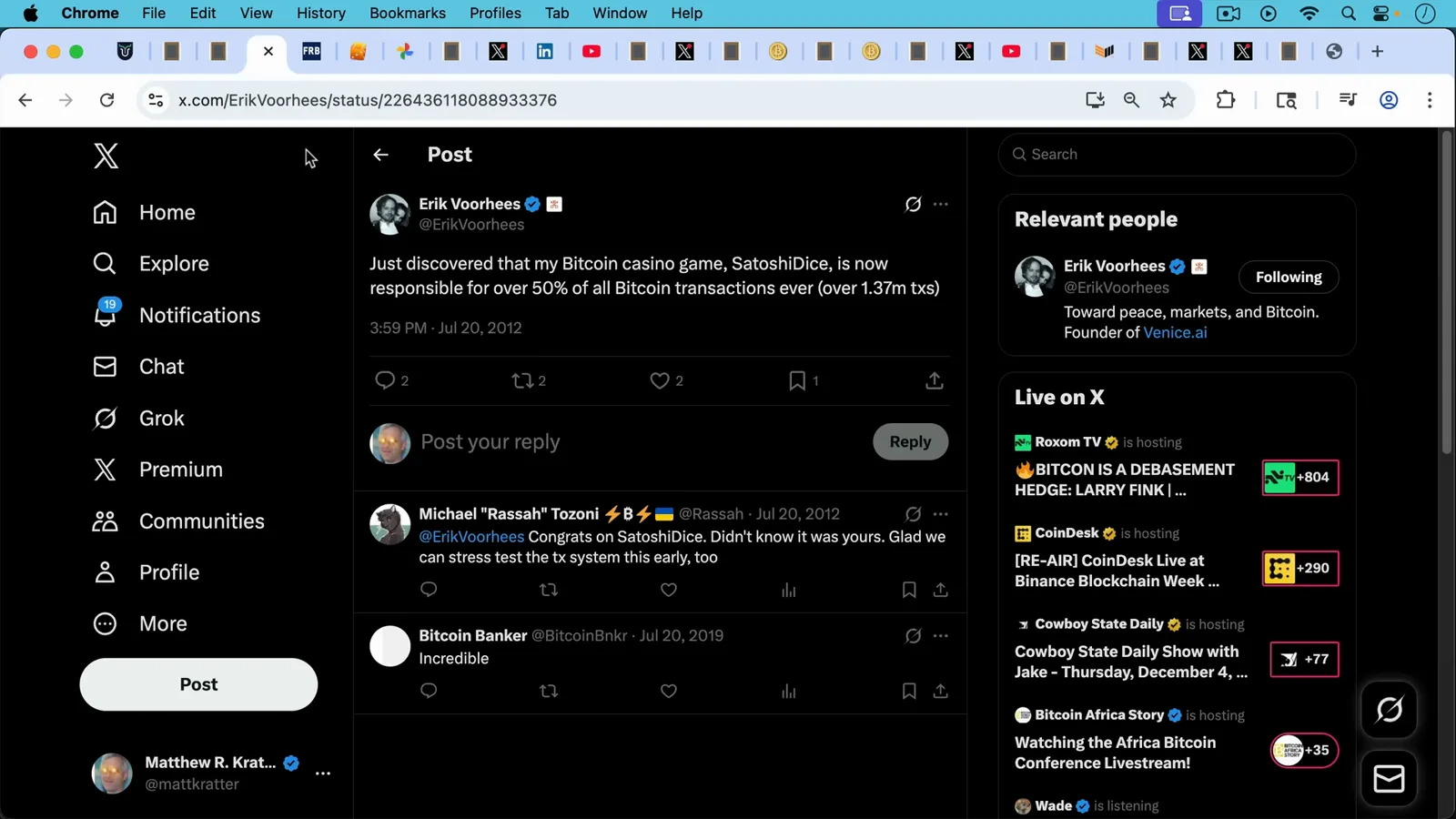This screenshot has width=1456, height=819.
Task: Like Bitcoin Banker's Incredible reply
Action: coord(669,691)
